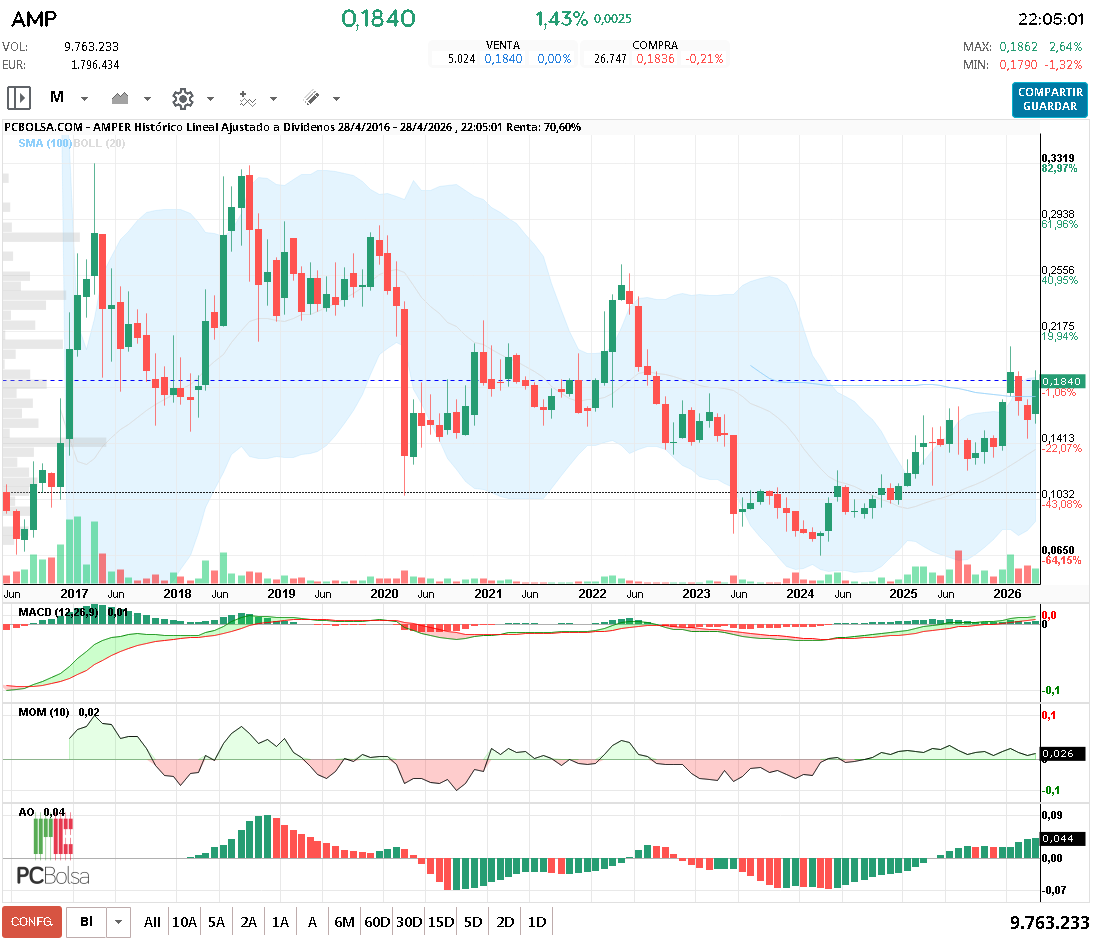Expand the dropdown arrow beside the gear
Viewport: 1103px width, 943px height.
coord(210,99)
